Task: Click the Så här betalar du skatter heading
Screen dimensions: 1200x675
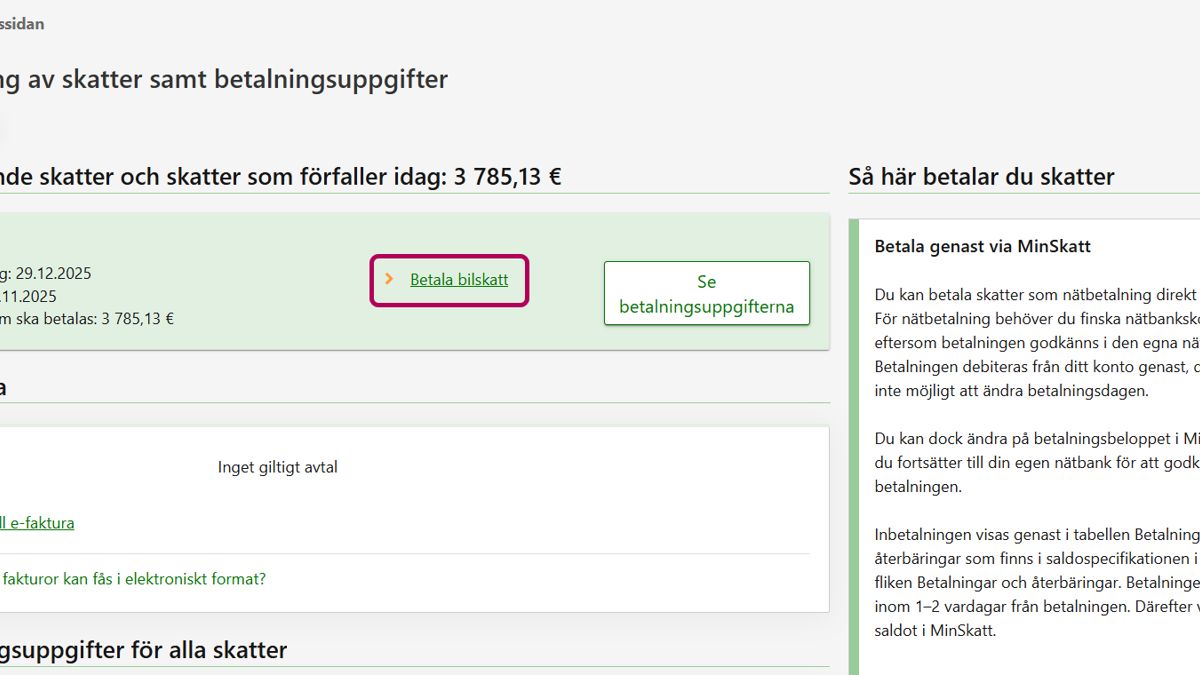Action: [x=981, y=177]
